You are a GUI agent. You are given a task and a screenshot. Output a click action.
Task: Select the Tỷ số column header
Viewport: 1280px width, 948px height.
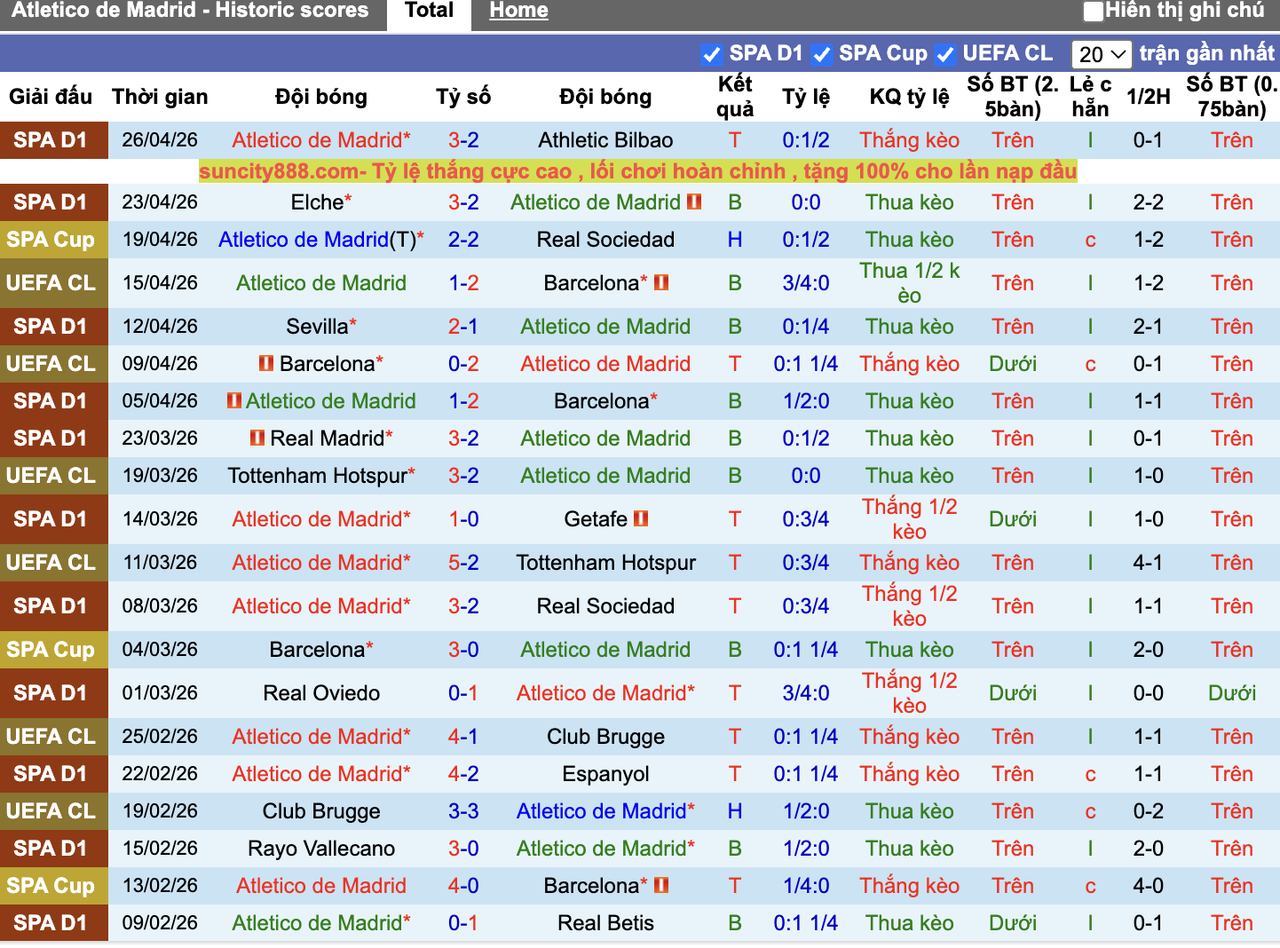[x=464, y=97]
